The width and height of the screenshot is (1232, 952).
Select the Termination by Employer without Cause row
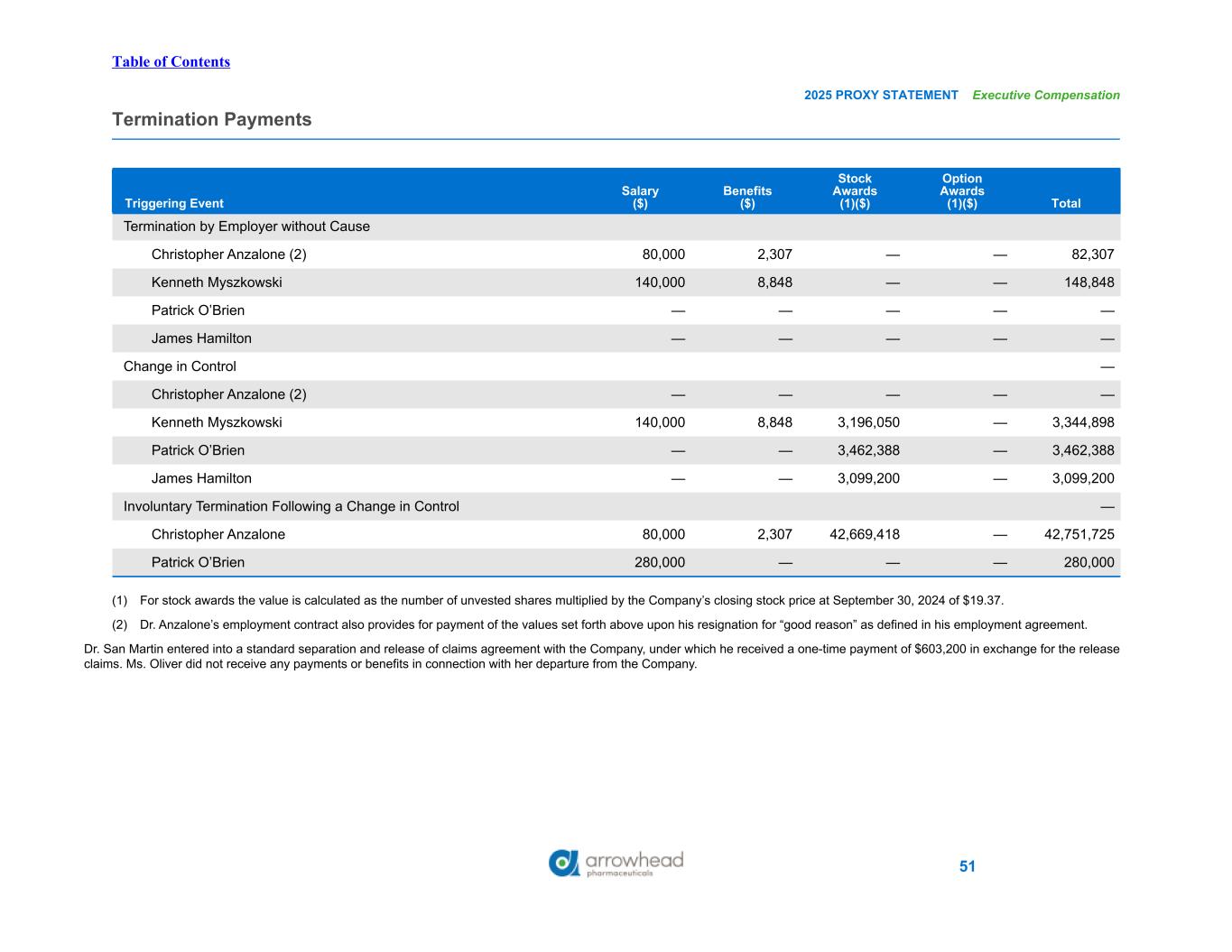pyautogui.click(x=246, y=226)
